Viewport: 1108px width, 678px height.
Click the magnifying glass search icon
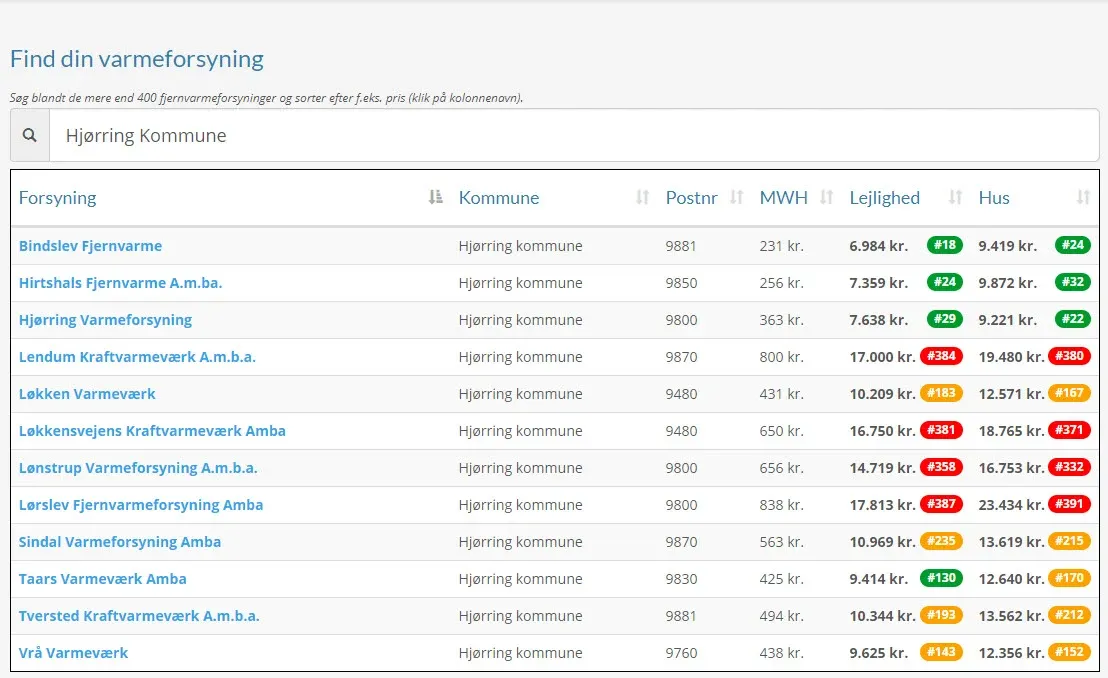tap(29, 135)
